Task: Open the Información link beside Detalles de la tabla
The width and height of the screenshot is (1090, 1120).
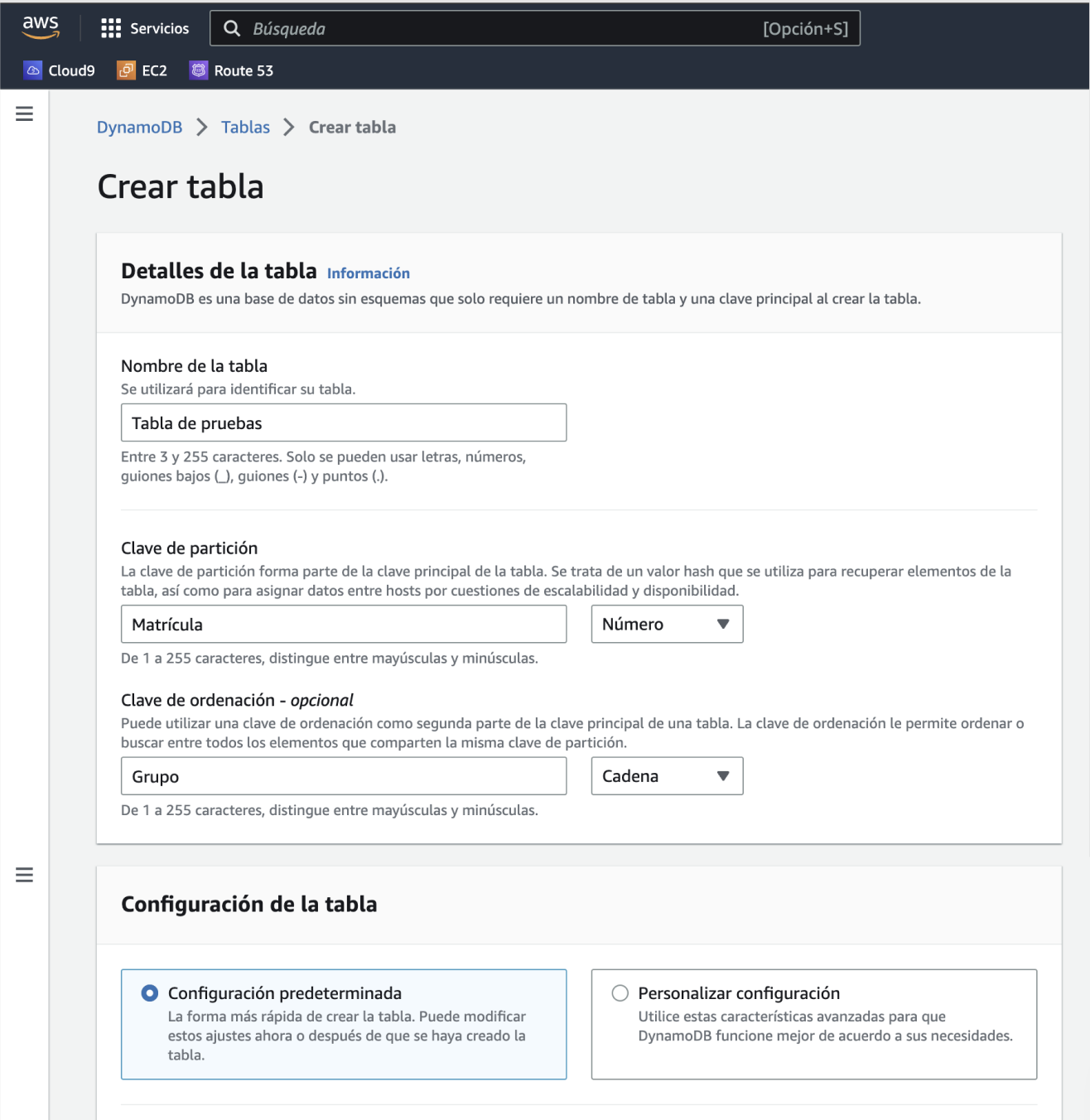Action: [369, 273]
